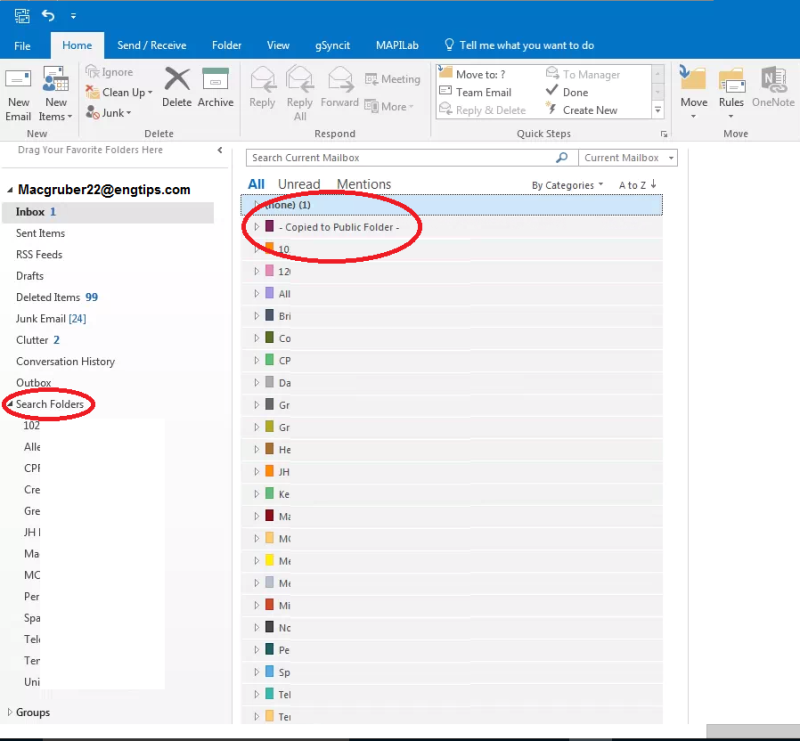Open the gSyncit tab
The width and height of the screenshot is (800, 741).
pos(332,45)
